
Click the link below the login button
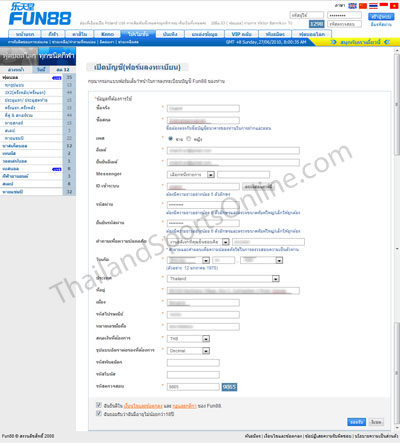point(381,24)
